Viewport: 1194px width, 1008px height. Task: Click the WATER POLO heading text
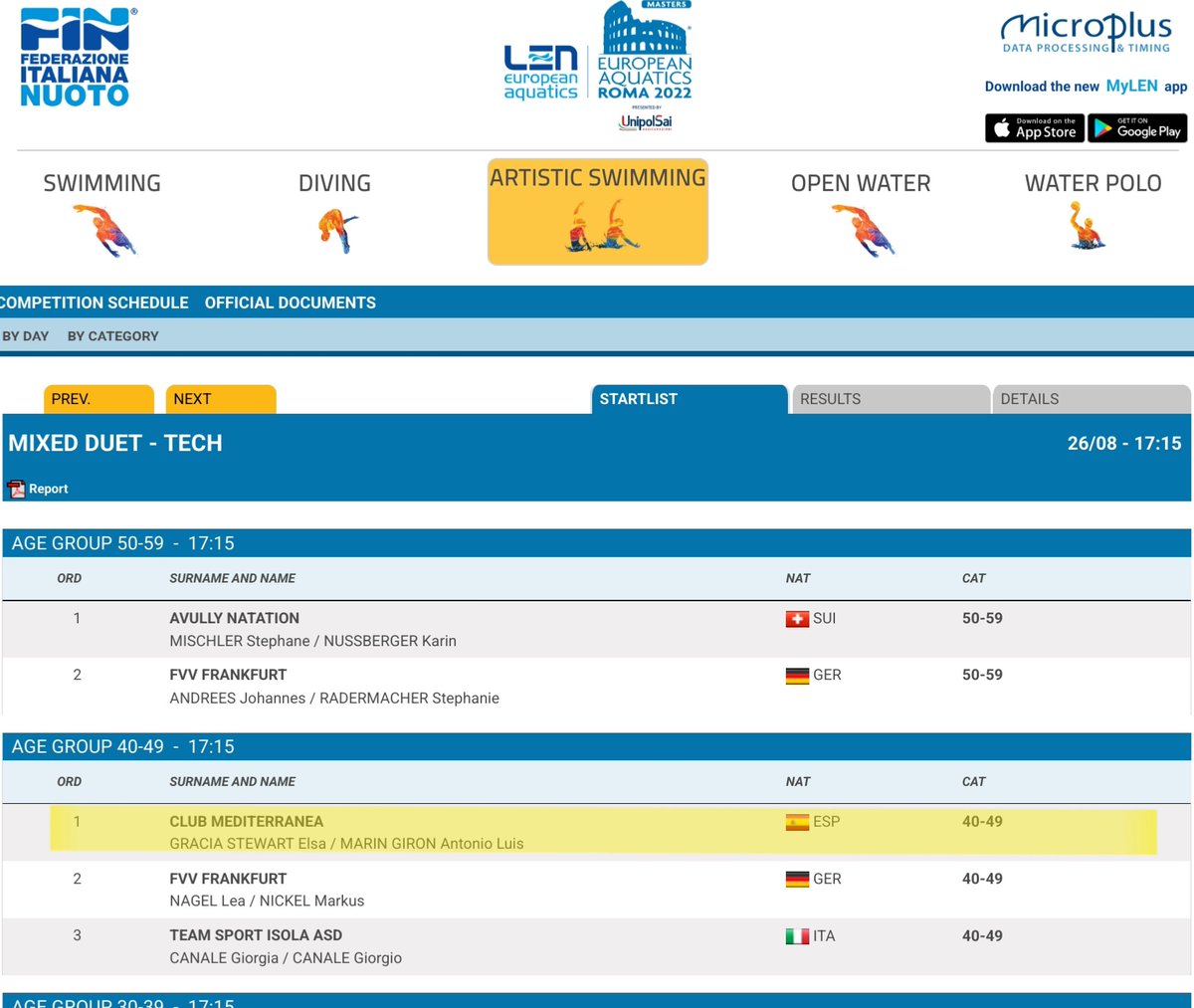(x=1093, y=183)
